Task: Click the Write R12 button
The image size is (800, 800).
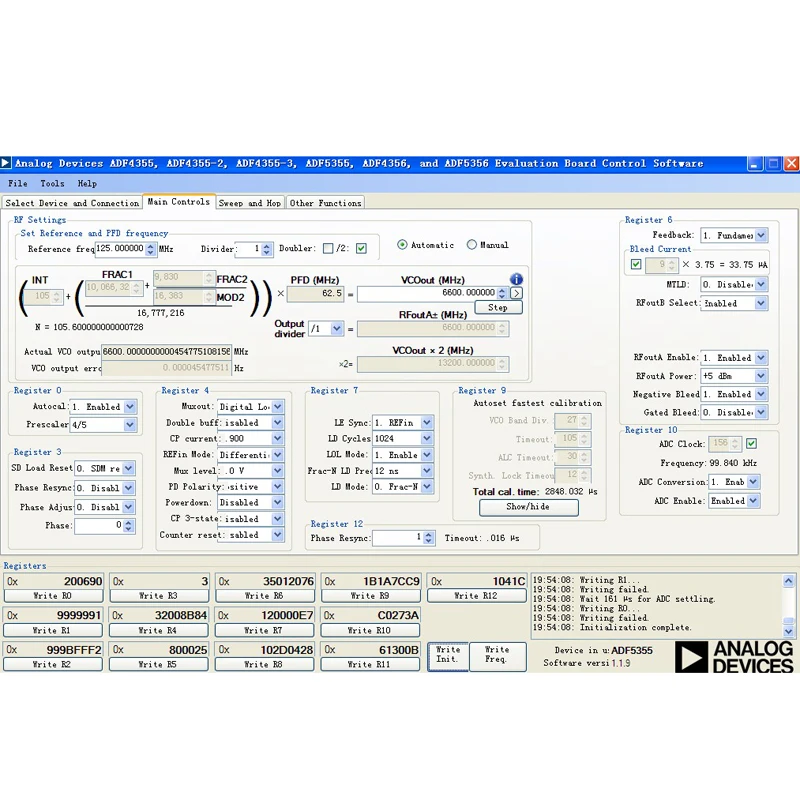Action: point(476,595)
